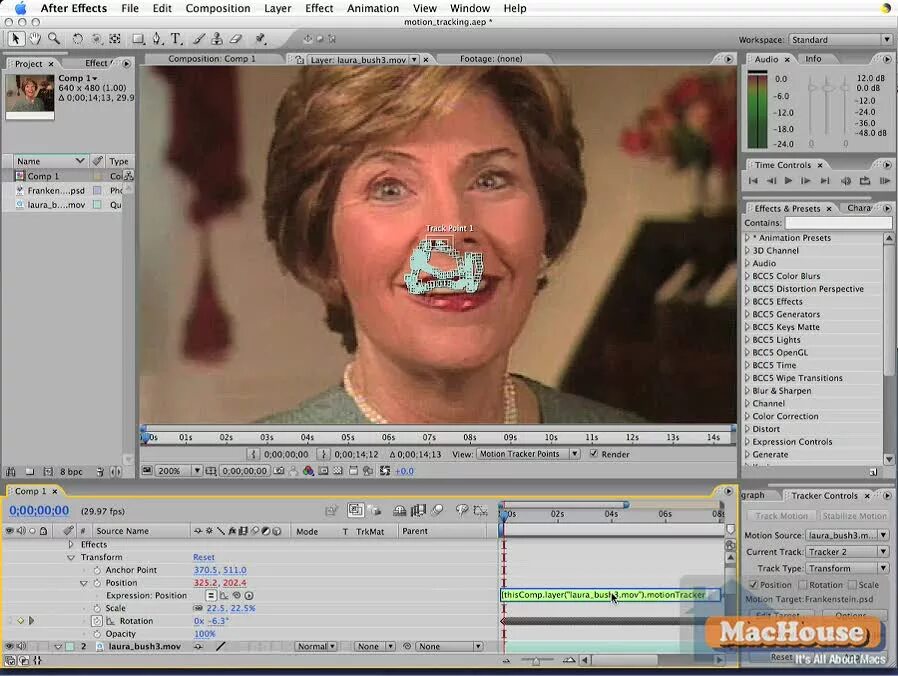898x676 pixels.
Task: Open the Current Track Tracker 2 dropdown
Action: click(847, 552)
